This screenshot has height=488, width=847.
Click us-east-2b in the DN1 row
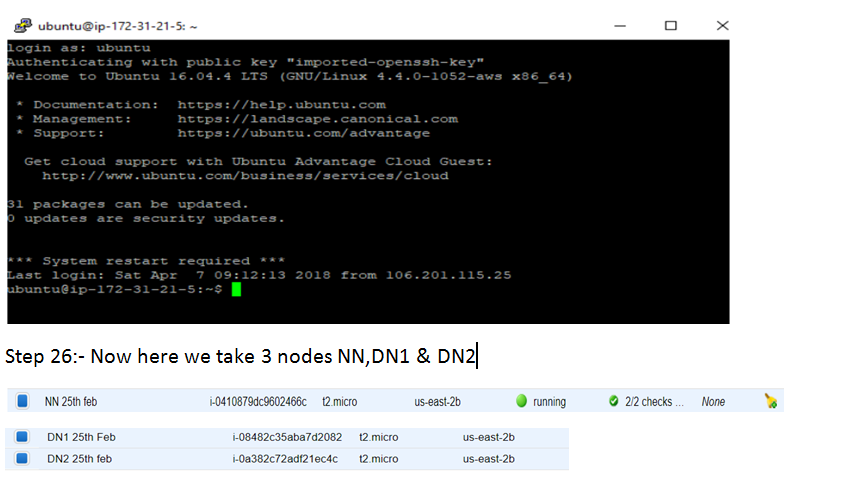tap(488, 437)
